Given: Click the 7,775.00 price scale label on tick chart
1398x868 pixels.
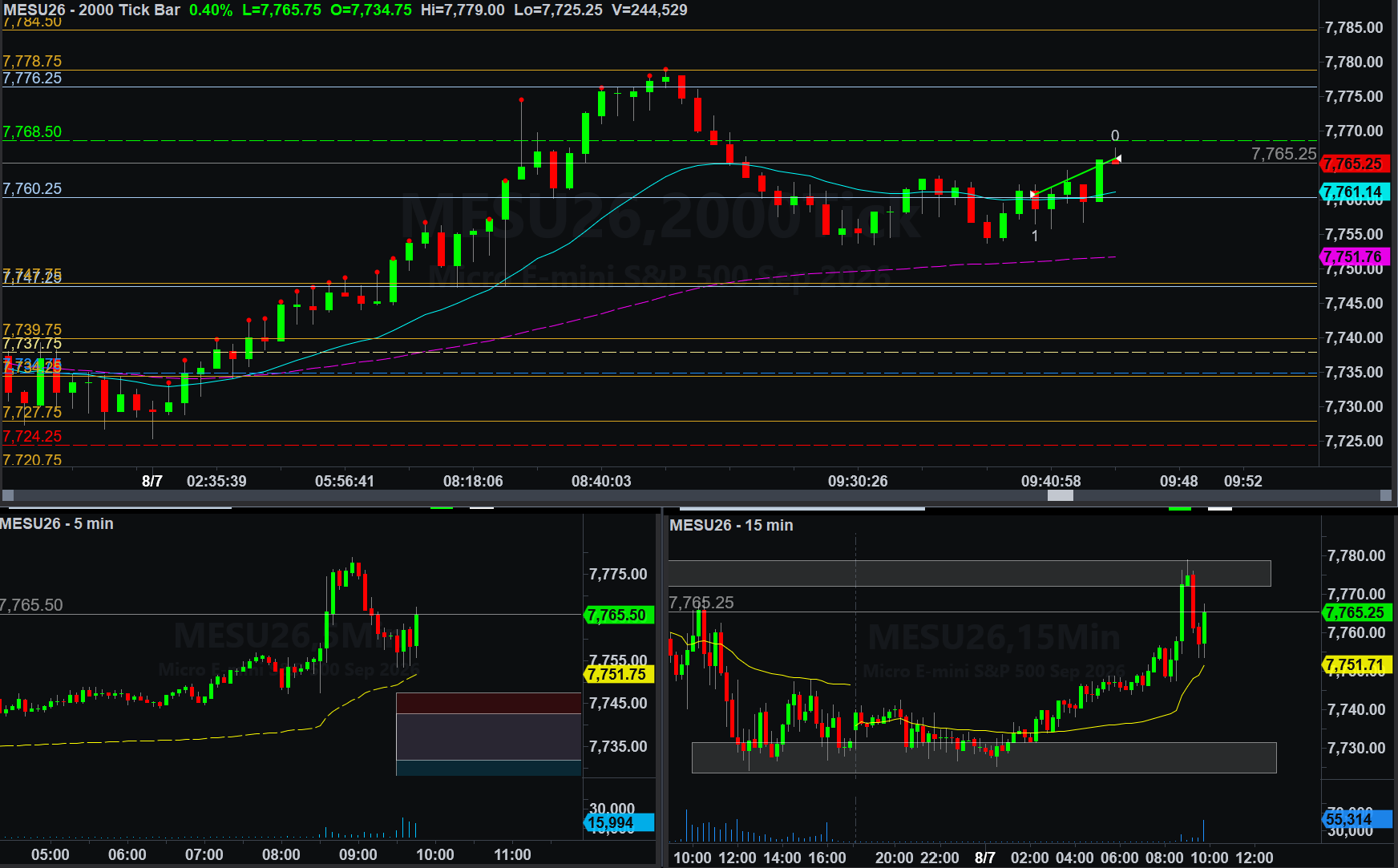Looking at the screenshot, I should [x=1354, y=97].
